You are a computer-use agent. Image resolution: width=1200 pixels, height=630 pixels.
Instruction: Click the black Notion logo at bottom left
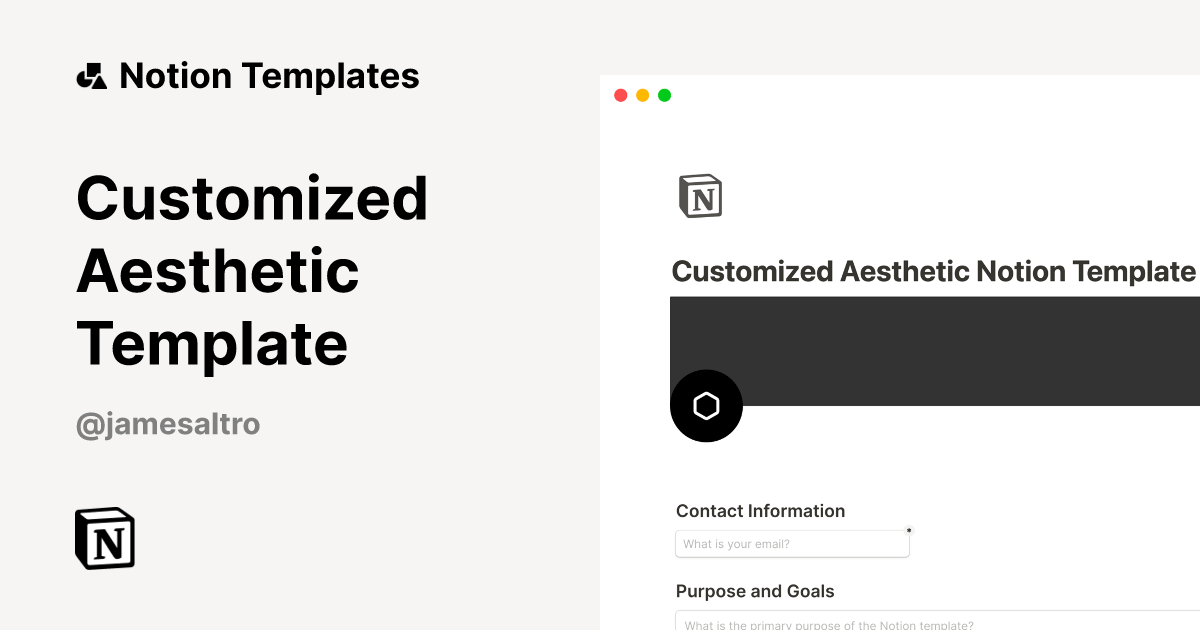click(x=105, y=538)
